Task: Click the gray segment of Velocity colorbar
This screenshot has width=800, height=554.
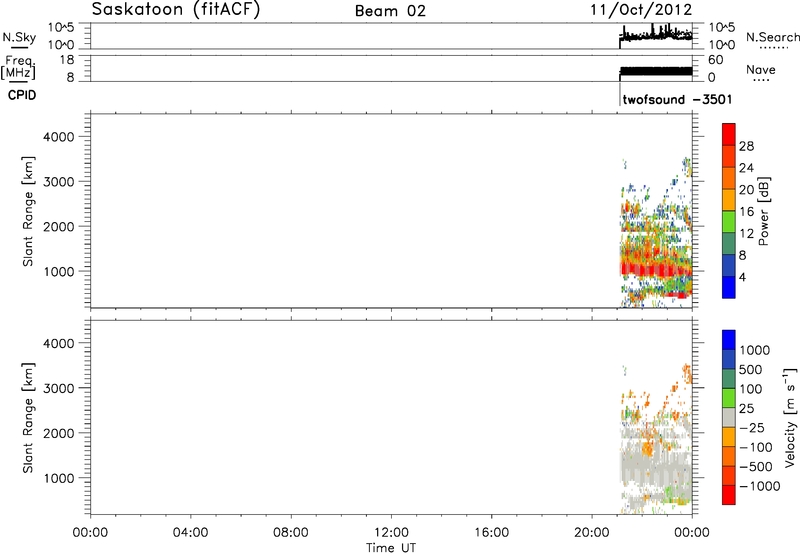Action: pos(729,418)
